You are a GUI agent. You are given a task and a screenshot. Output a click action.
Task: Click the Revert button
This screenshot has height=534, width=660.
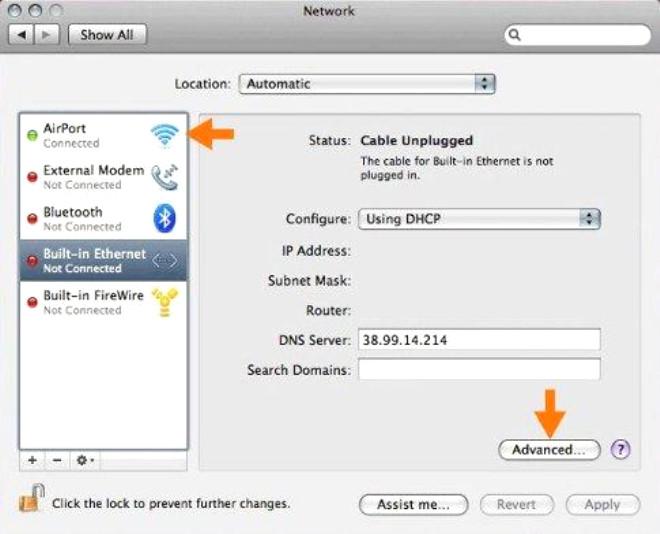click(x=516, y=504)
